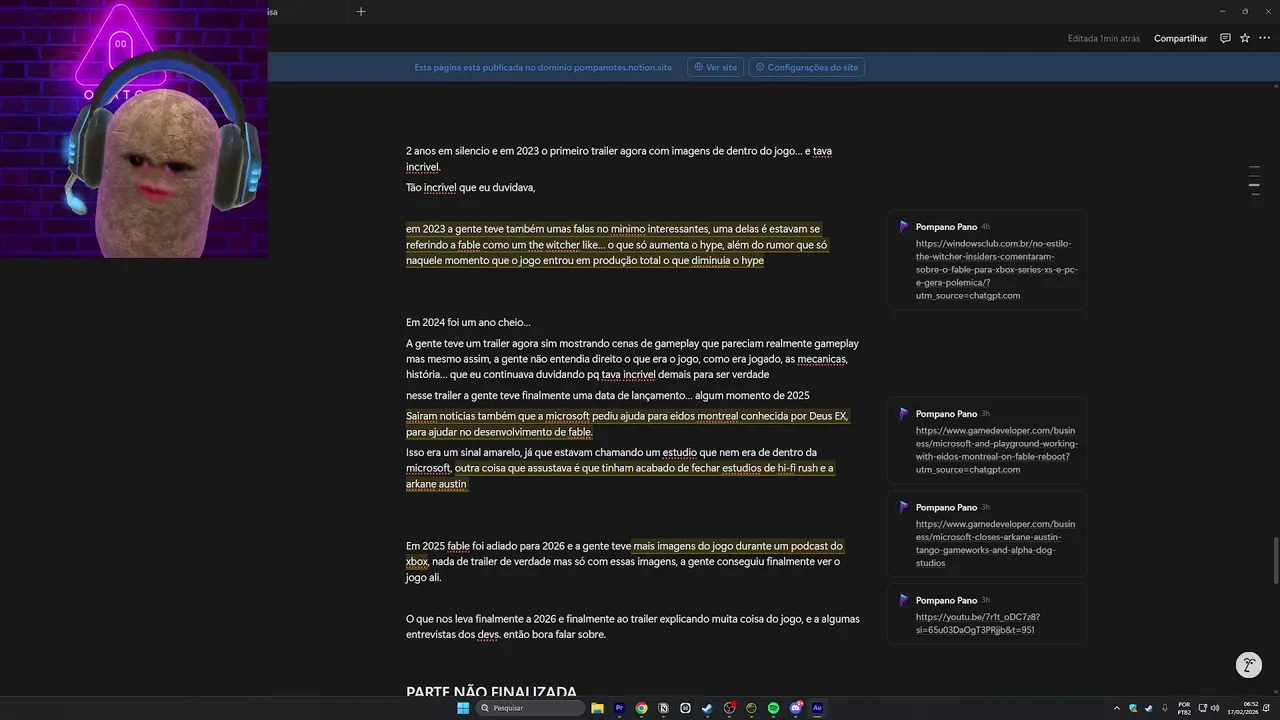This screenshot has height=720, width=1280.
Task: Click the 'Isso era um sinal amarelo' paragraph
Action: tap(619, 468)
